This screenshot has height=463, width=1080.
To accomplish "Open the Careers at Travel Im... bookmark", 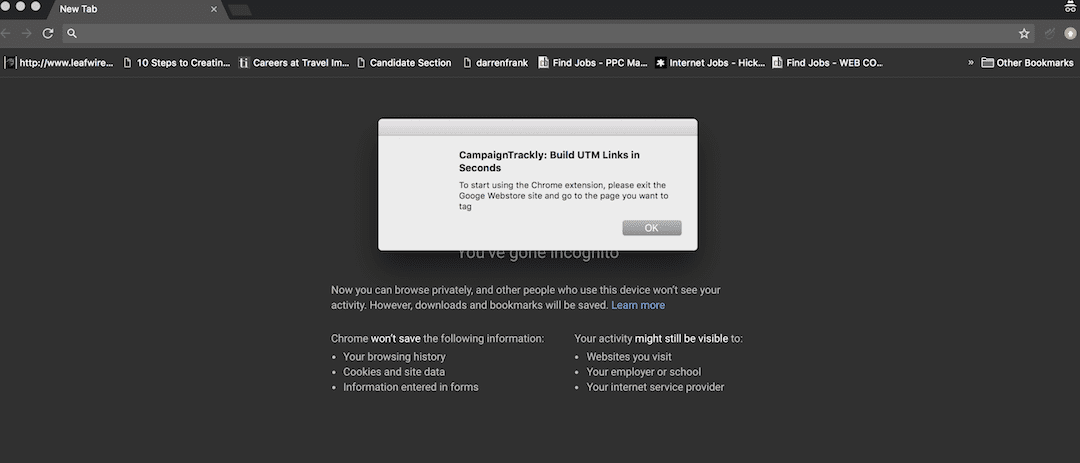I will point(294,63).
